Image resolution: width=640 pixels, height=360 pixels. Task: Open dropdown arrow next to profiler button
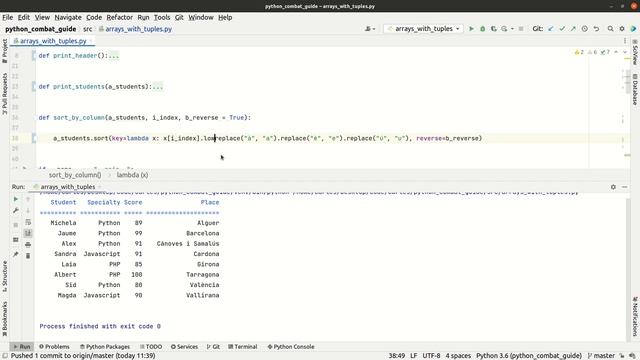tap(512, 29)
